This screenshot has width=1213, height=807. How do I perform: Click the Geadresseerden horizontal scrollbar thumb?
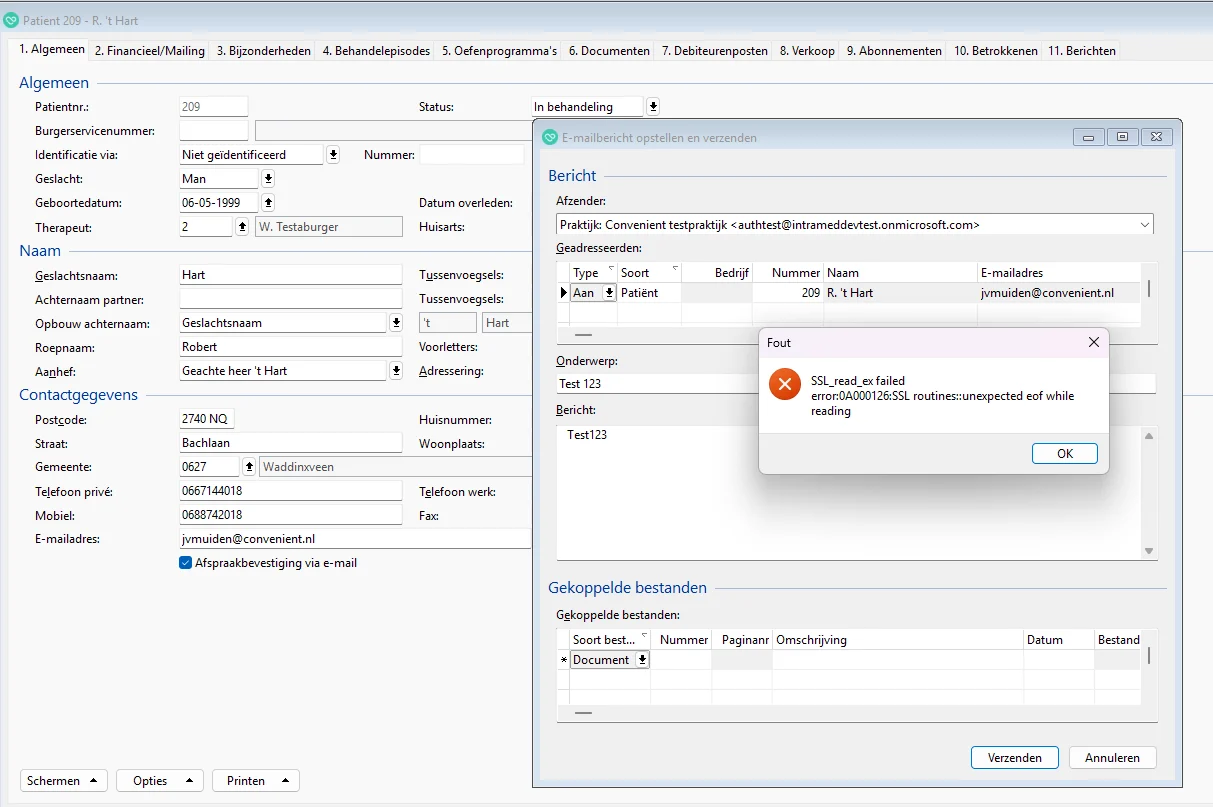583,335
